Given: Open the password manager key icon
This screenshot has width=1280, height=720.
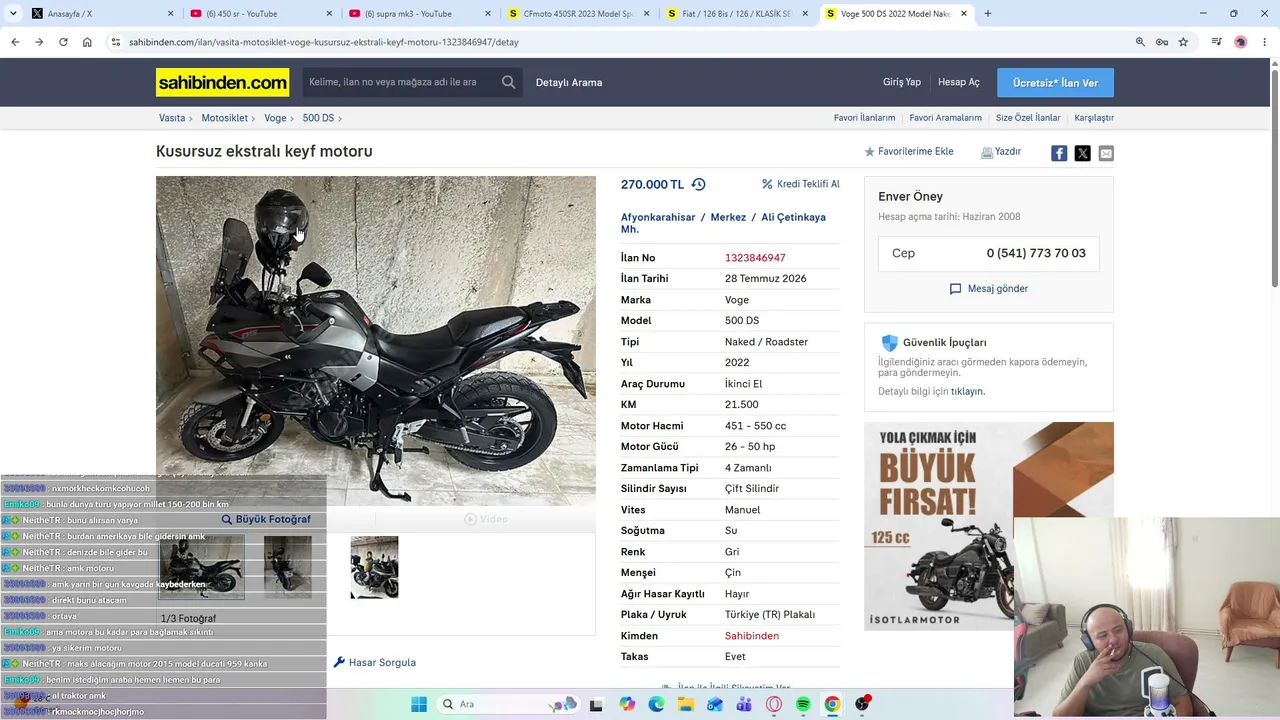Looking at the screenshot, I should (1161, 42).
